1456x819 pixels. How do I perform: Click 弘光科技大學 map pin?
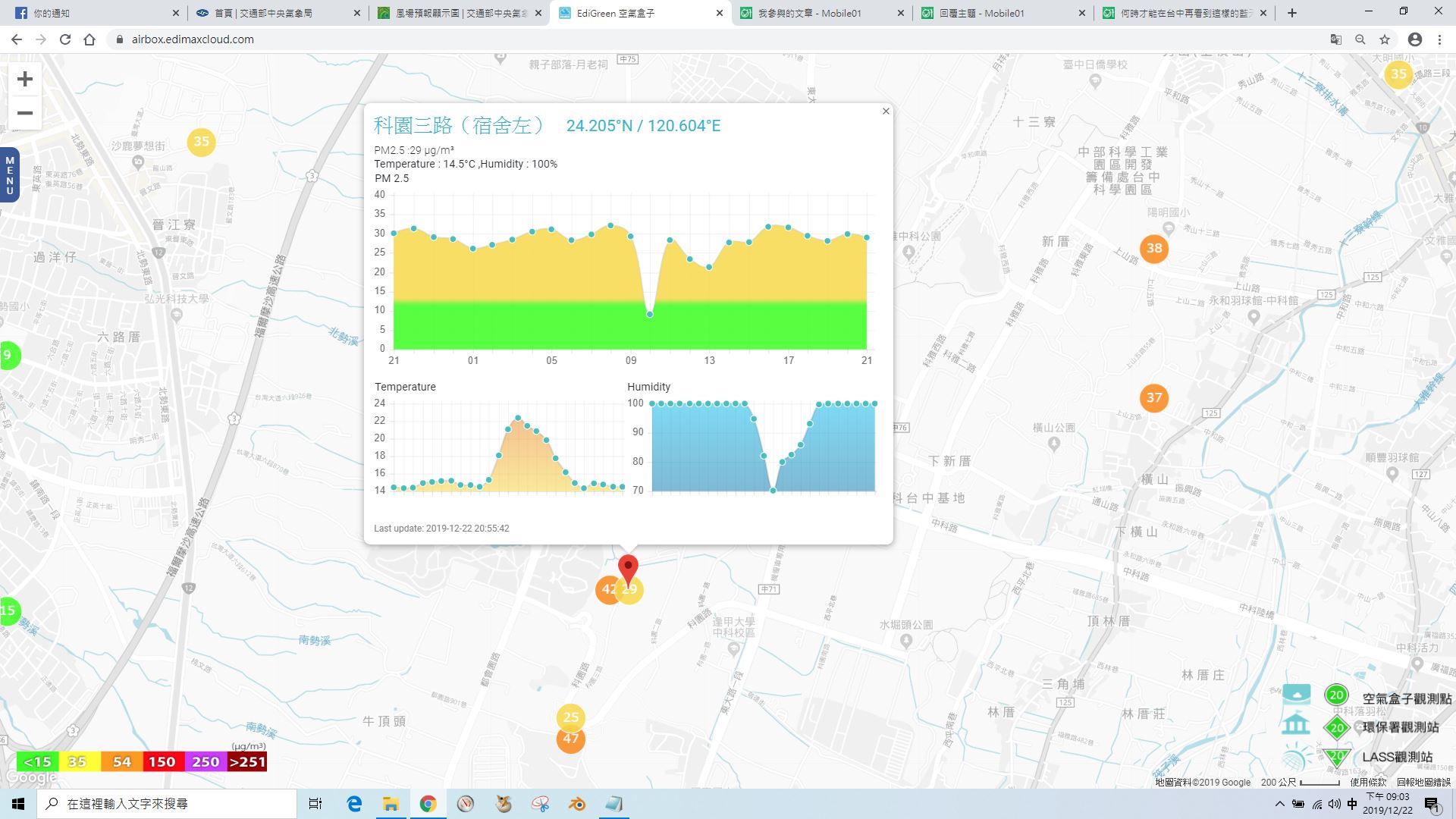pyautogui.click(x=176, y=315)
